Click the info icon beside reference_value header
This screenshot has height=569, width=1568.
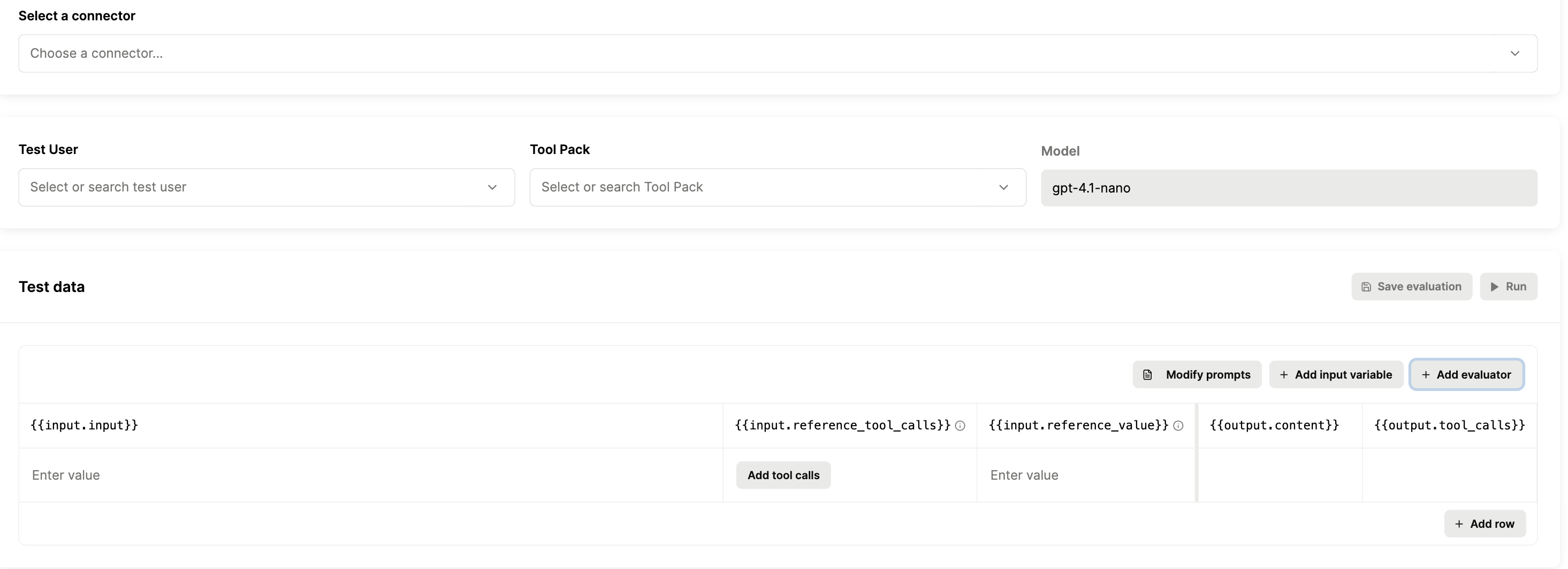coord(1178,426)
